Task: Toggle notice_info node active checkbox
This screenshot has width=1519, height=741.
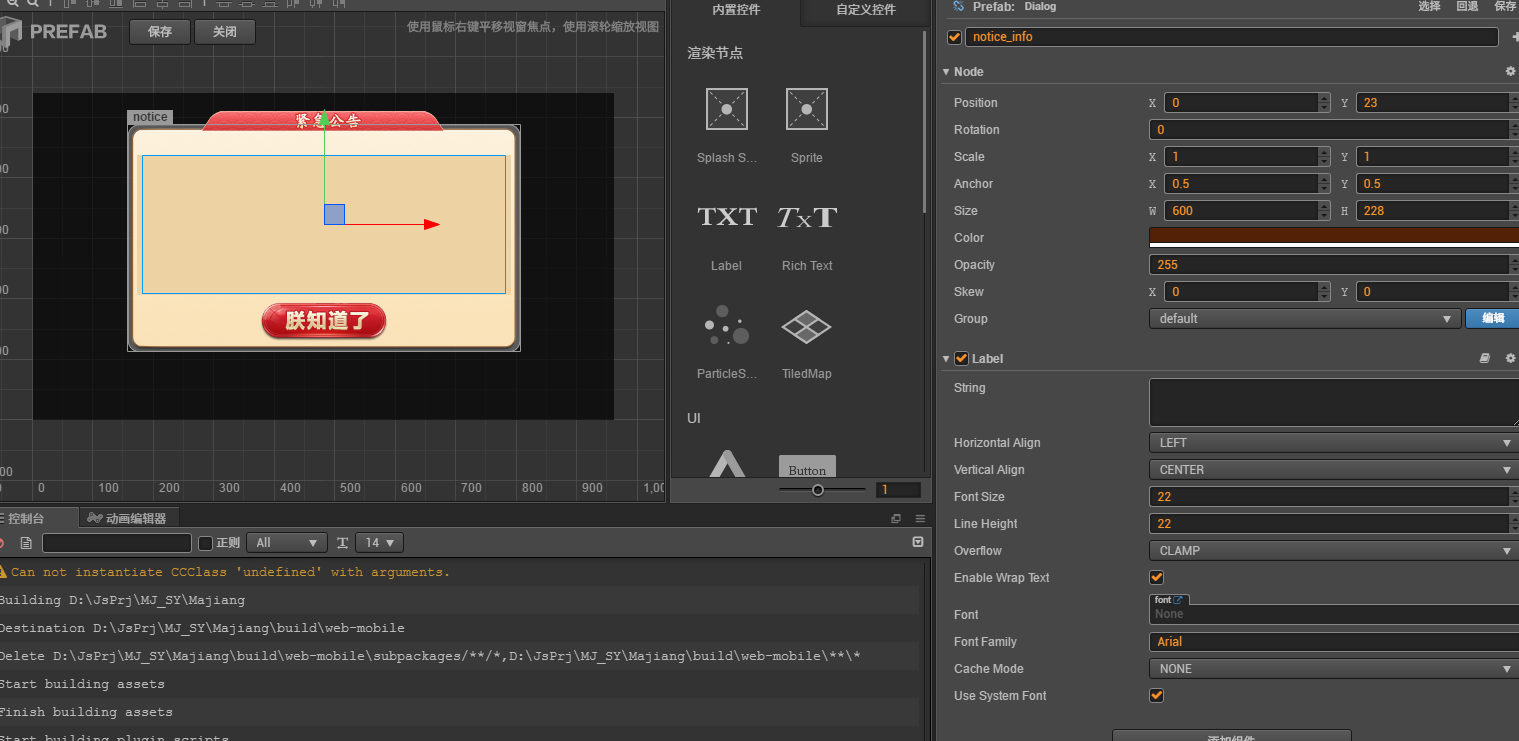Action: (x=954, y=37)
